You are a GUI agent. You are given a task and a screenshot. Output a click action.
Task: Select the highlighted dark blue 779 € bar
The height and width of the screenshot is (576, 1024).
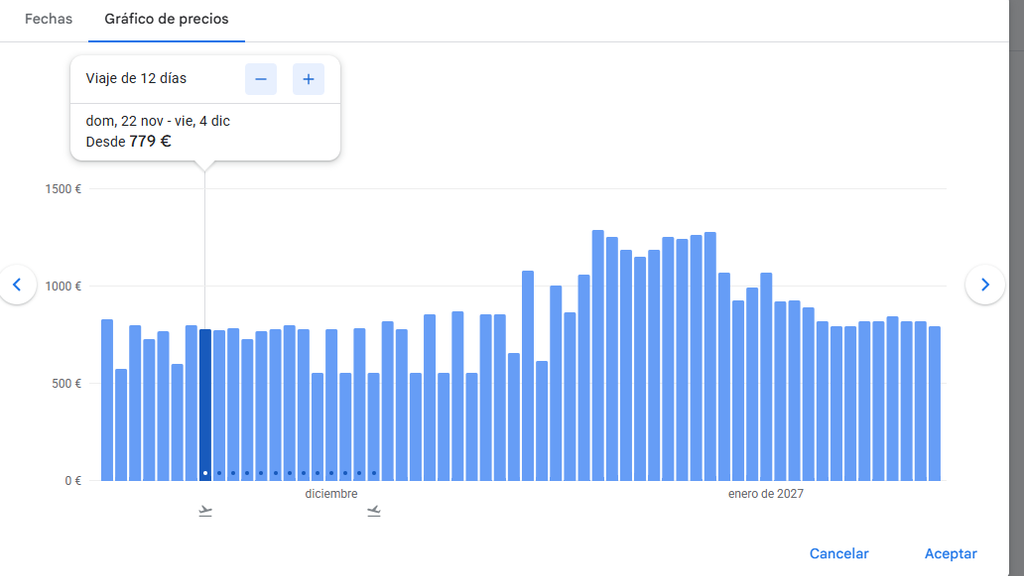tap(205, 405)
